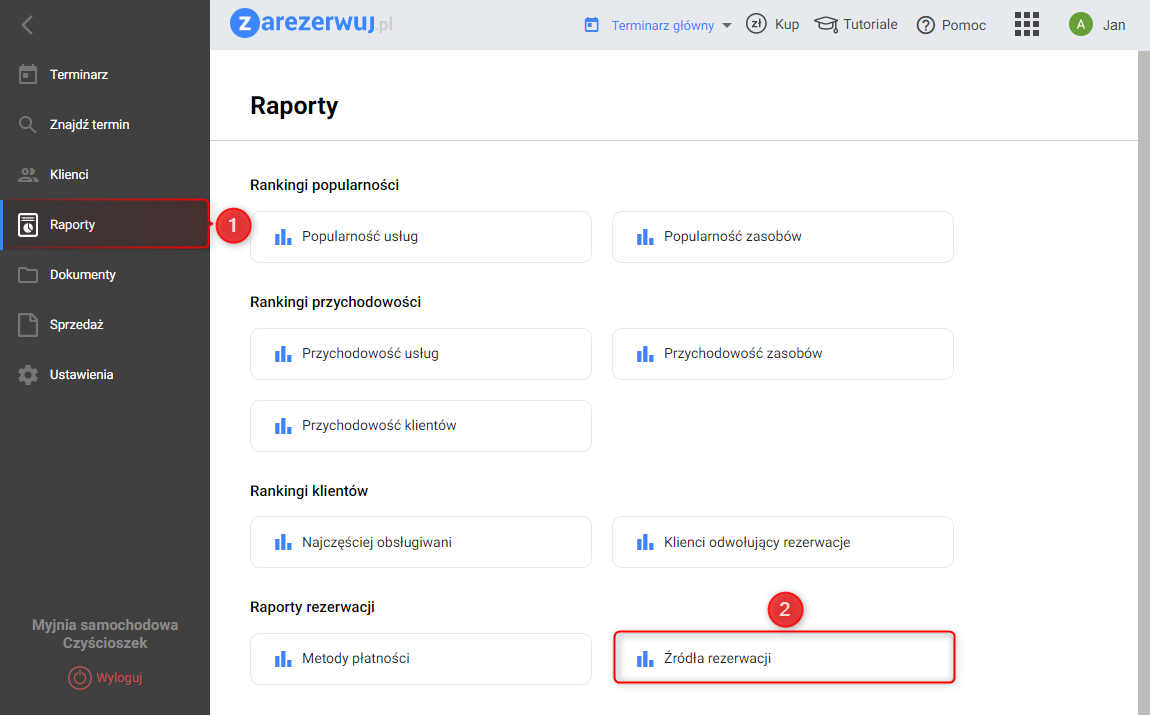Click the Terminarz calendar icon in sidebar
The image size is (1150, 715).
click(28, 74)
